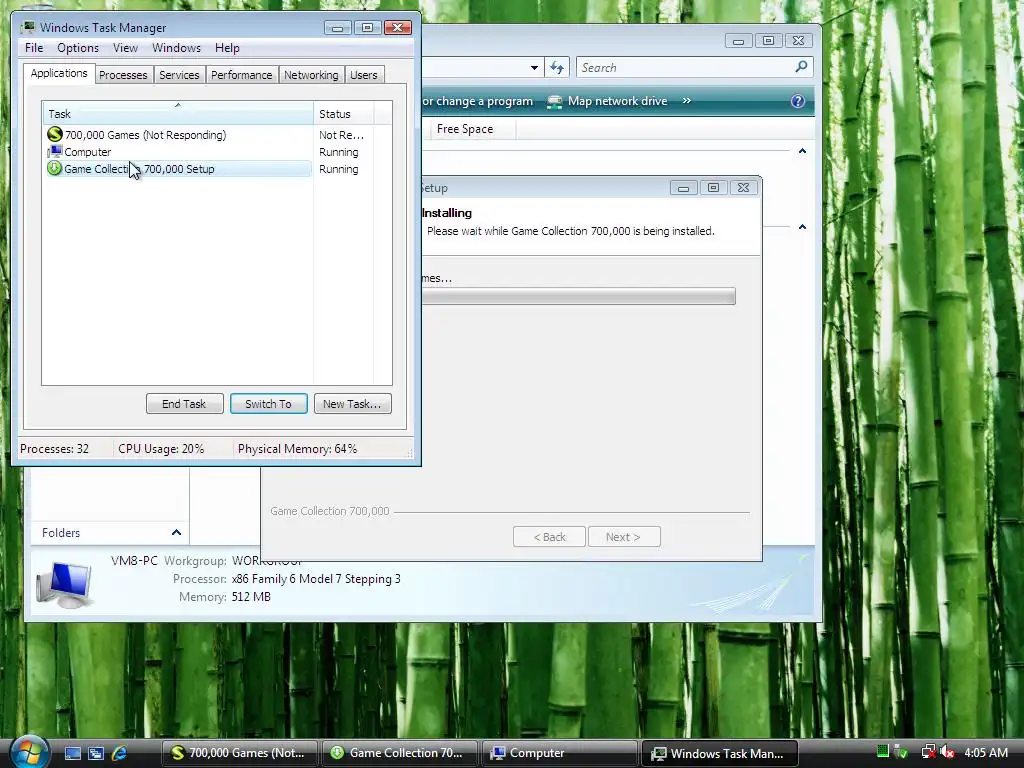Open the Options menu in Task Manager
The height and width of the screenshot is (768, 1024).
[78, 48]
